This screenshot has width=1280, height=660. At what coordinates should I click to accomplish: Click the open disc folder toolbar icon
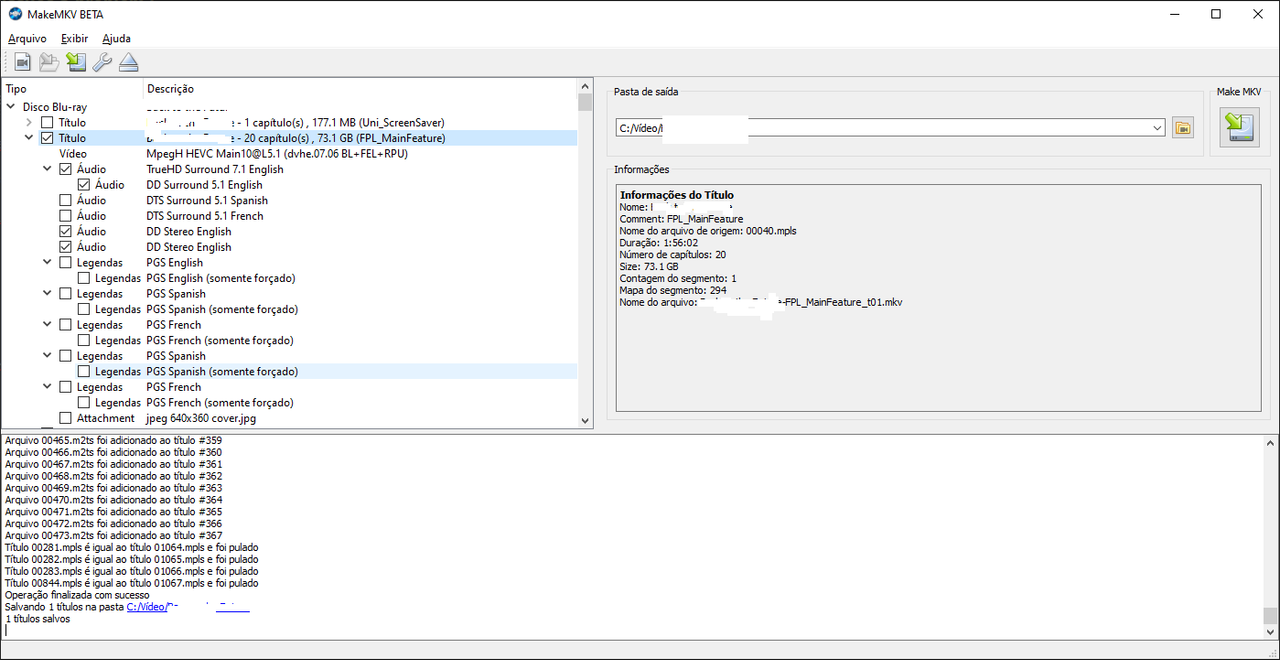49,63
